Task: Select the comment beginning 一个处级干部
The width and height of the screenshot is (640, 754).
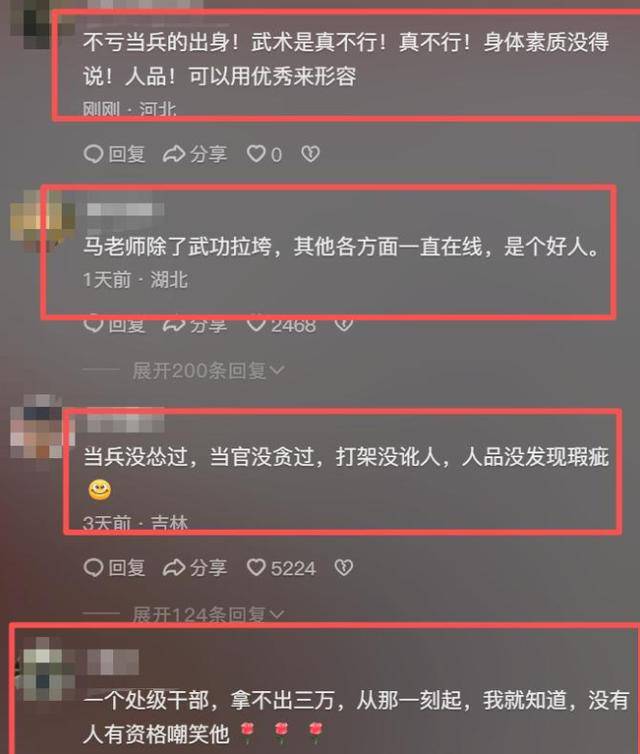Action: pos(356,716)
